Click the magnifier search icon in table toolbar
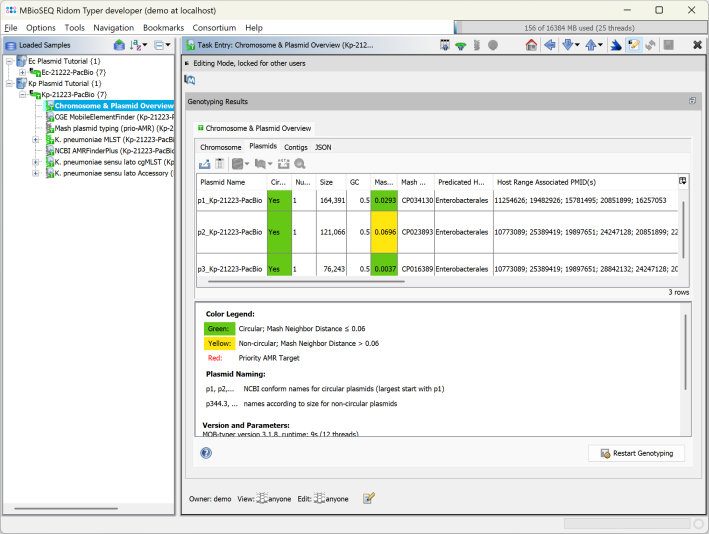This screenshot has width=709, height=534. coord(299,163)
